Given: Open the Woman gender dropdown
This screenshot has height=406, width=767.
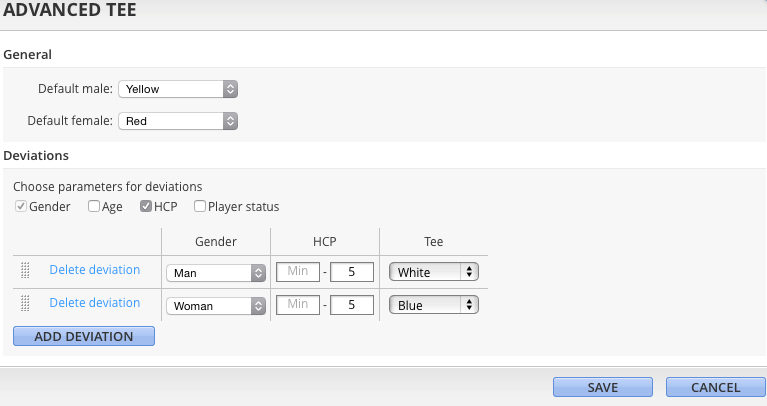Looking at the screenshot, I should 216,306.
